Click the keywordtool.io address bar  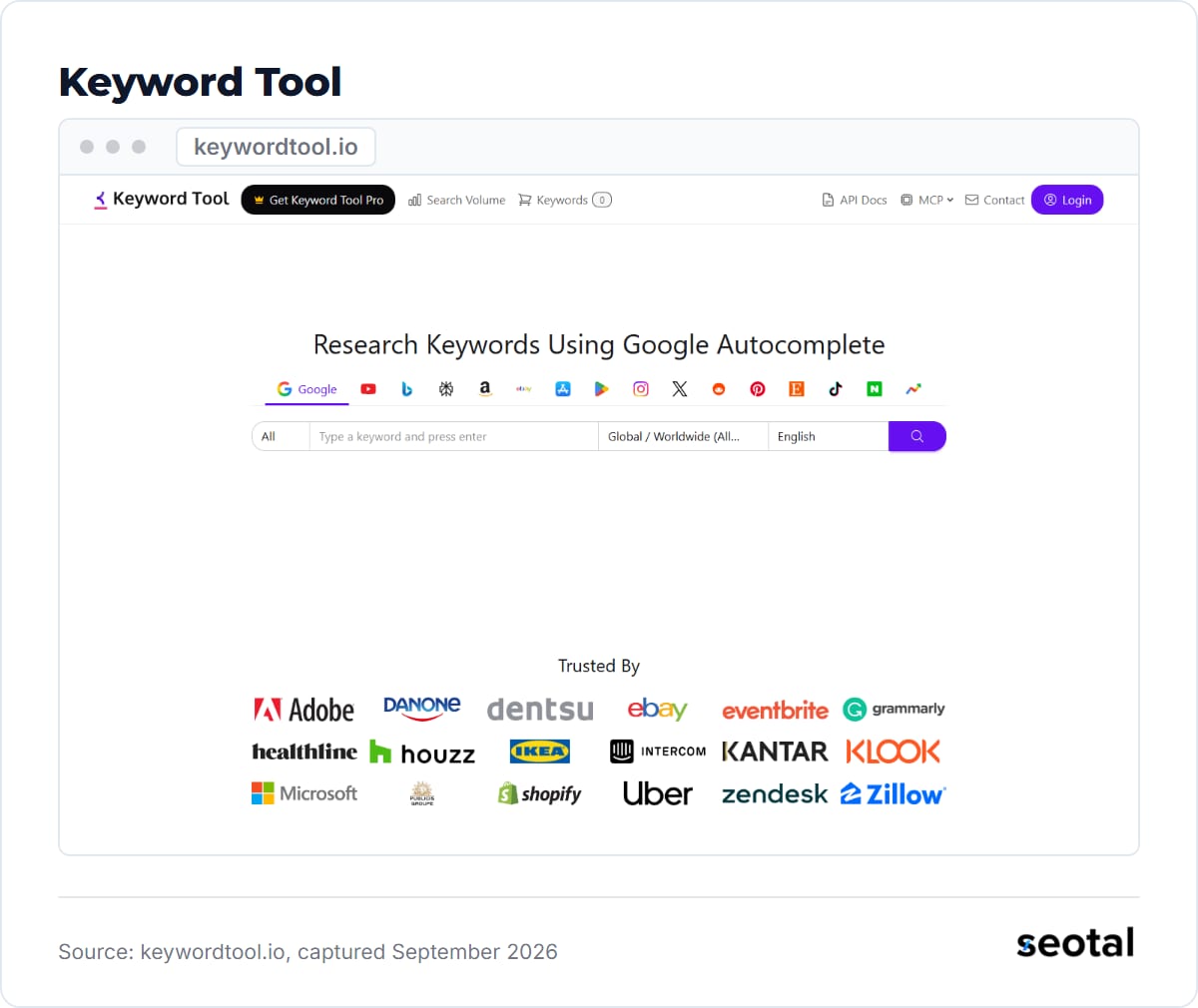tap(276, 147)
